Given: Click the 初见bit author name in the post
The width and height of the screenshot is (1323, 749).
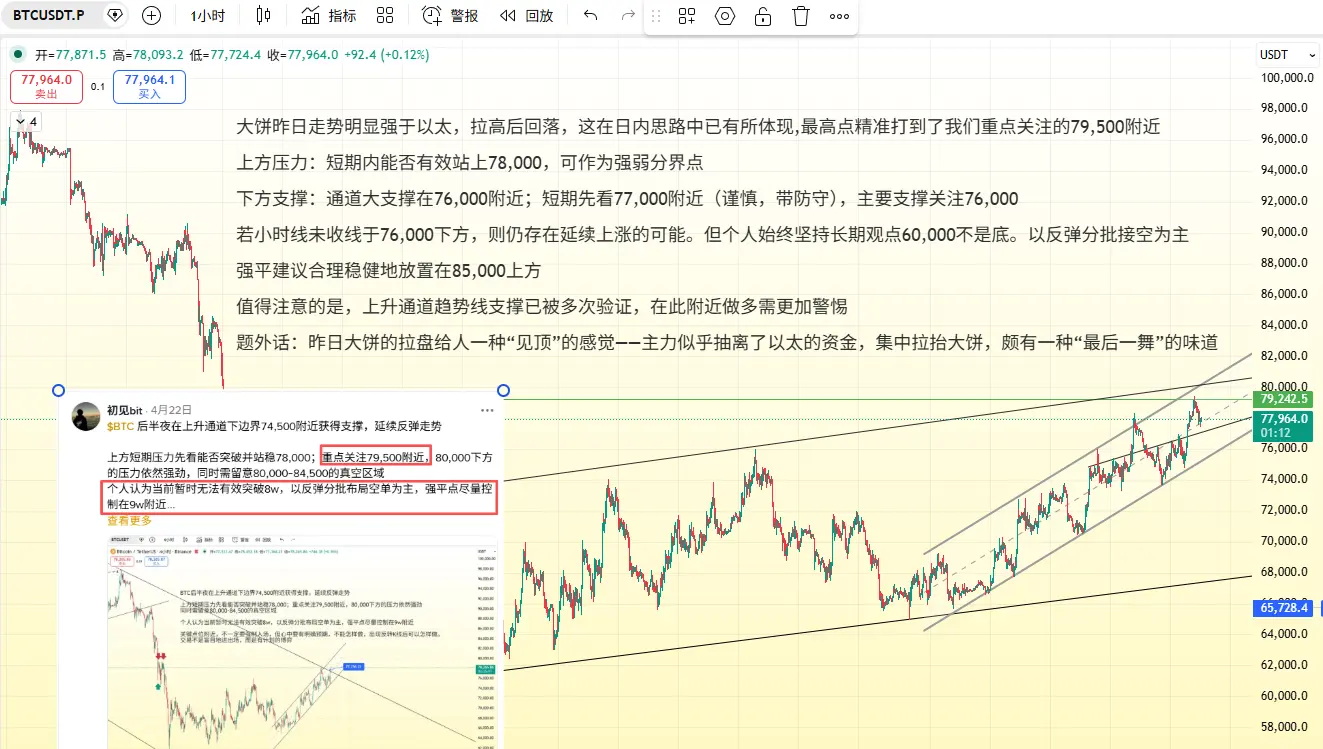Looking at the screenshot, I should click(125, 410).
